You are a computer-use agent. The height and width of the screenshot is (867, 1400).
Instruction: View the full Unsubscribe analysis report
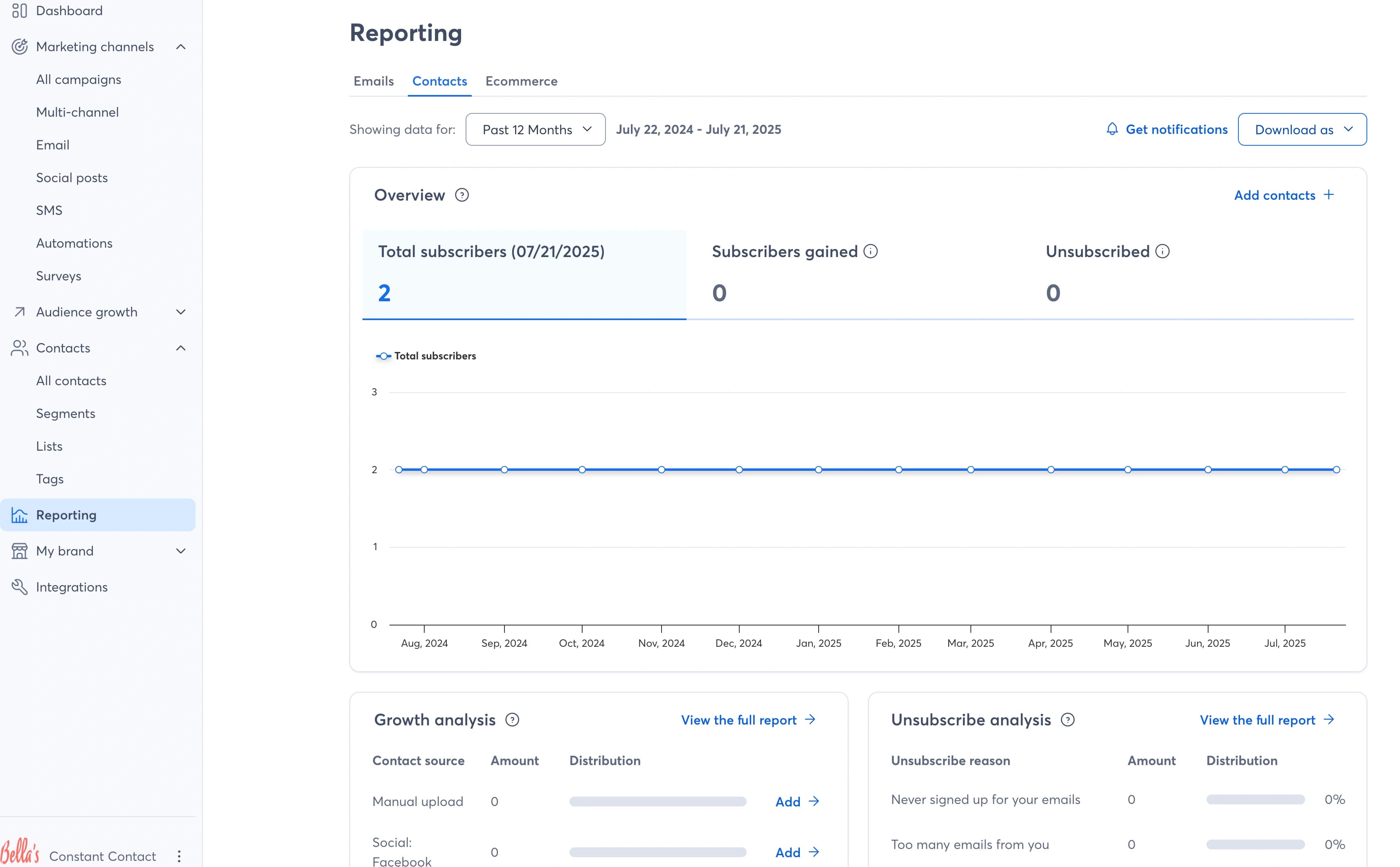tap(1267, 720)
